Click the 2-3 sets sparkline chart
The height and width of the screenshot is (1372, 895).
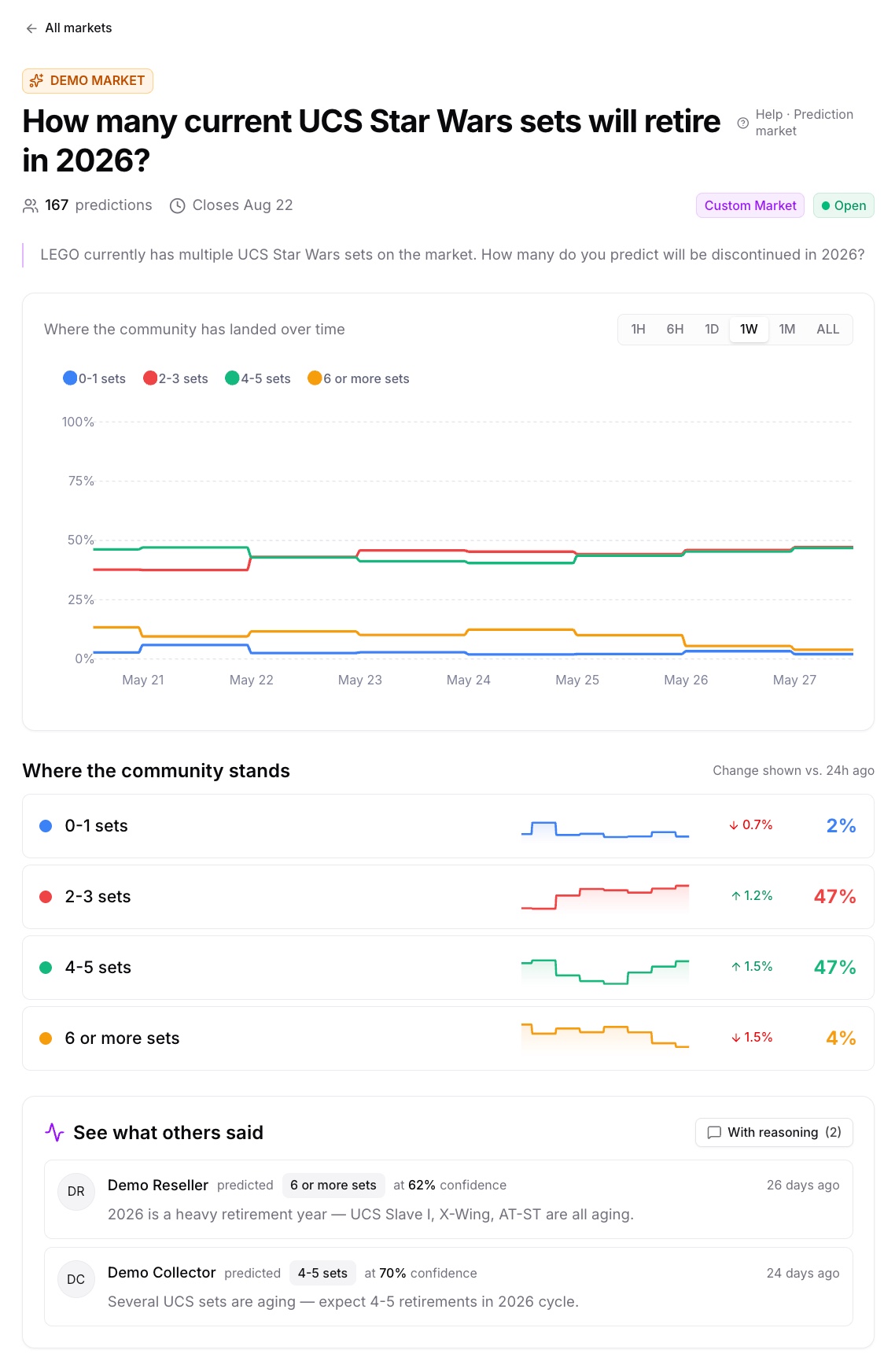pyautogui.click(x=605, y=898)
